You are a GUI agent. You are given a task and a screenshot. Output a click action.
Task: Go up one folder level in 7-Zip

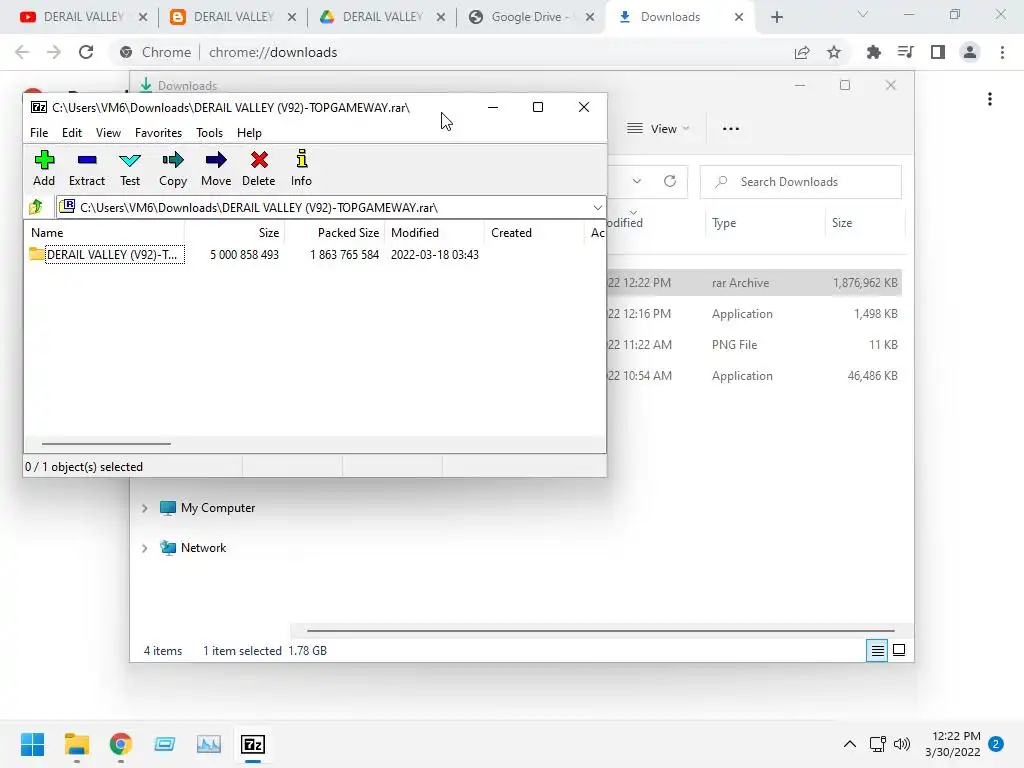coord(37,208)
